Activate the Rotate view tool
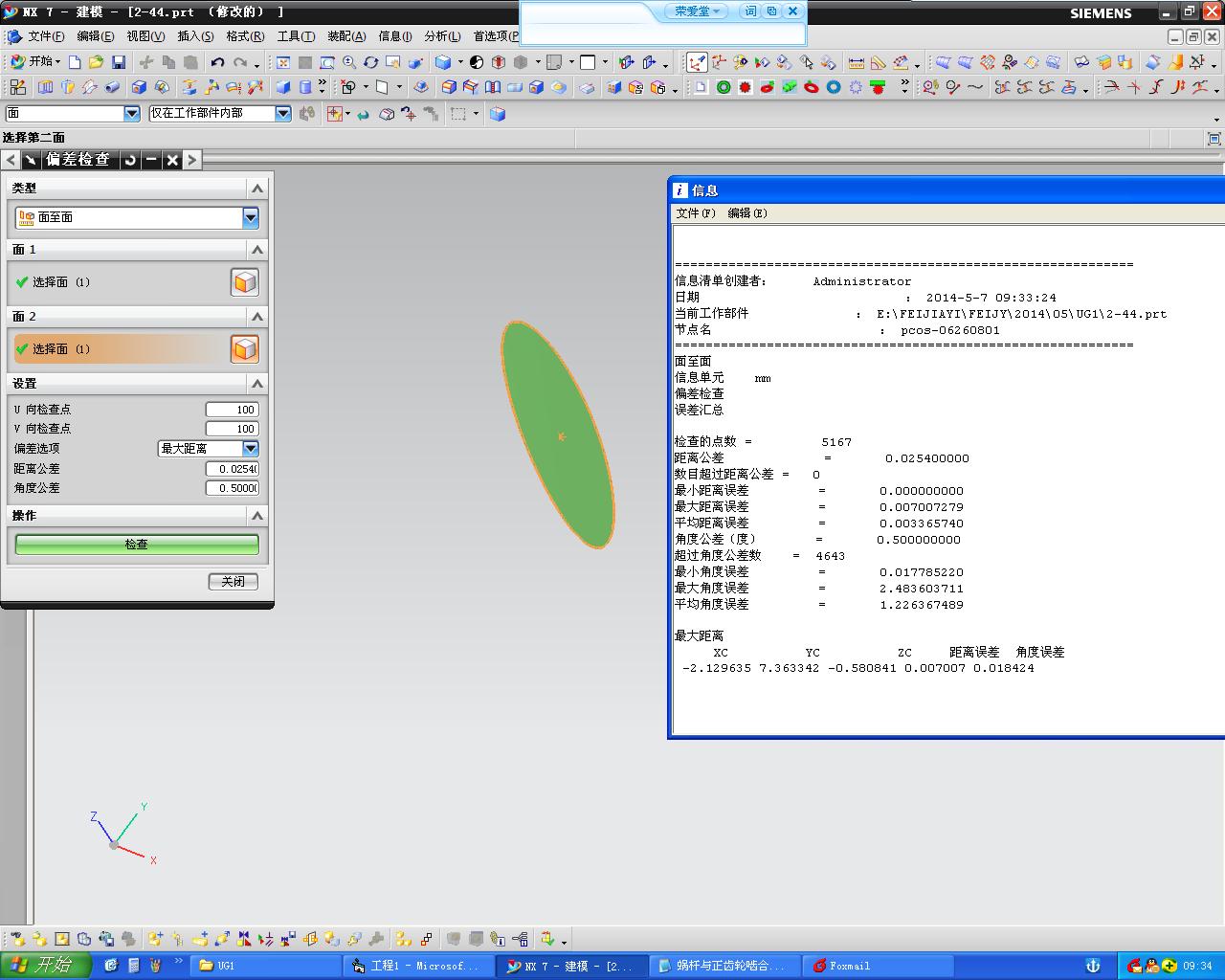This screenshot has width=1225, height=980. tap(371, 62)
